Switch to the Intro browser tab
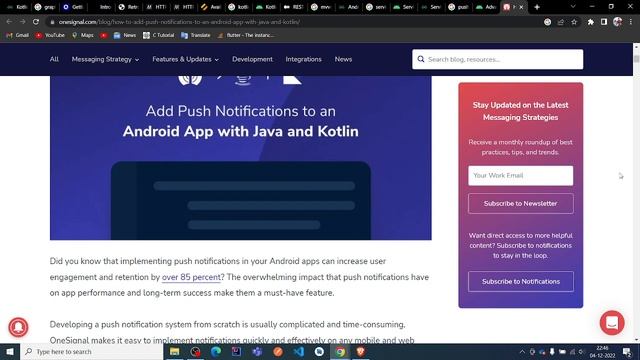 coord(100,7)
